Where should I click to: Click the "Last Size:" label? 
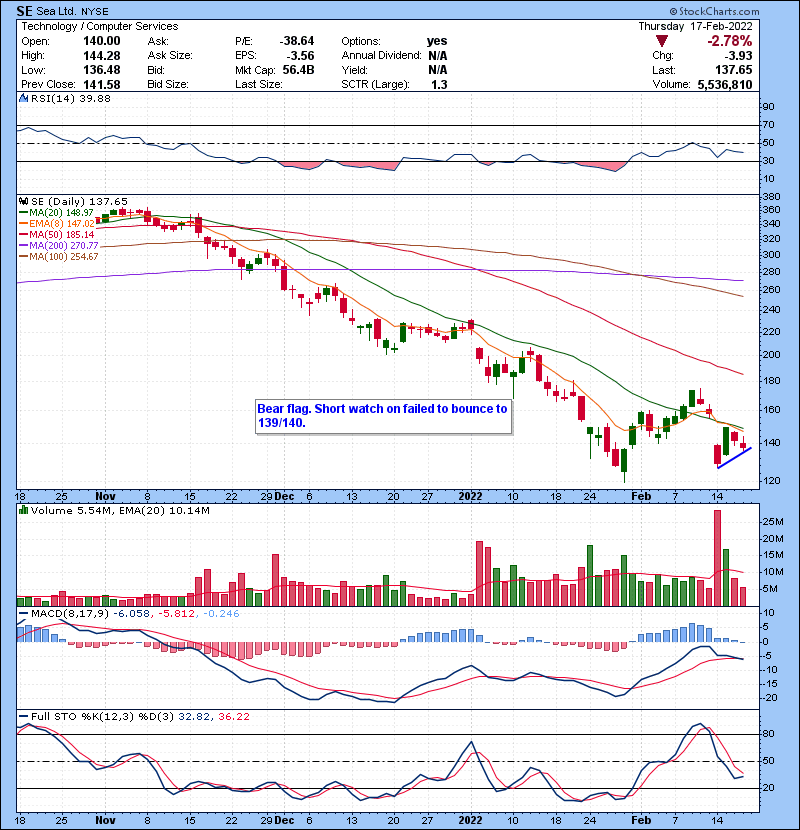258,85
